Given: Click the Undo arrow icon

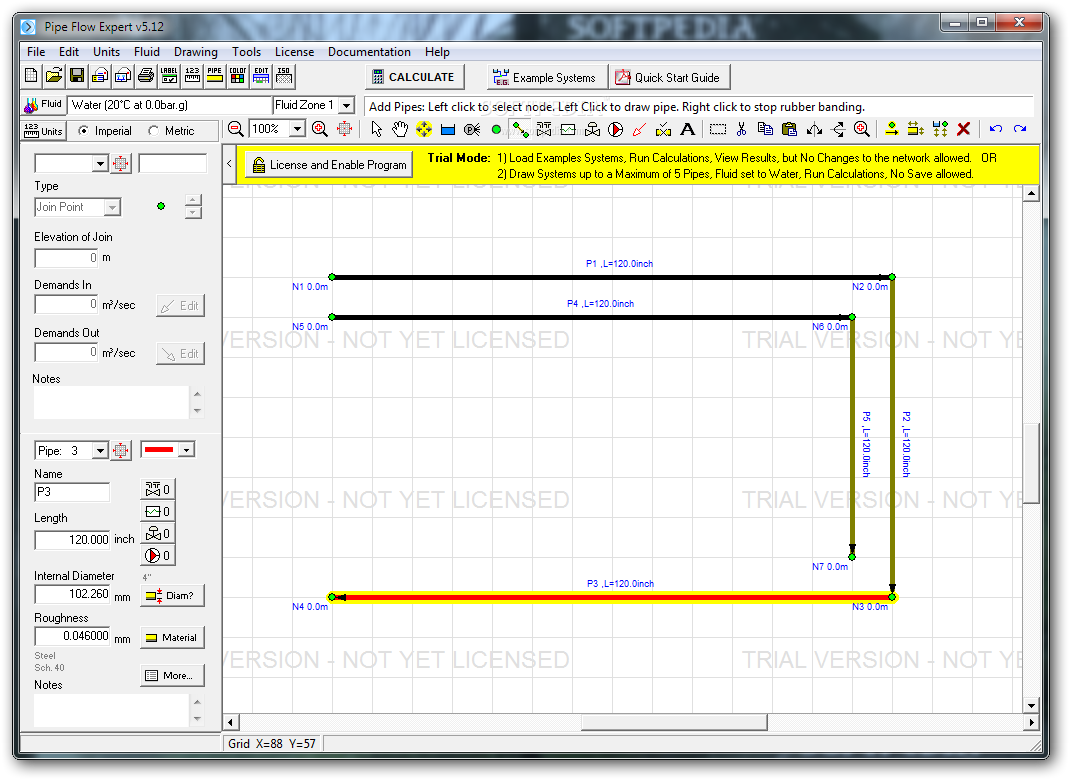Looking at the screenshot, I should click(x=996, y=129).
